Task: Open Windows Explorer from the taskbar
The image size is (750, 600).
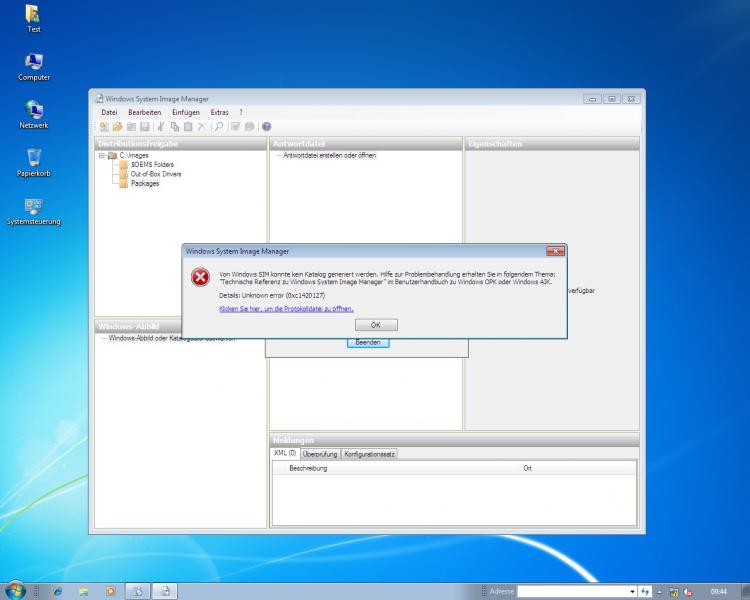Action: coord(84,591)
